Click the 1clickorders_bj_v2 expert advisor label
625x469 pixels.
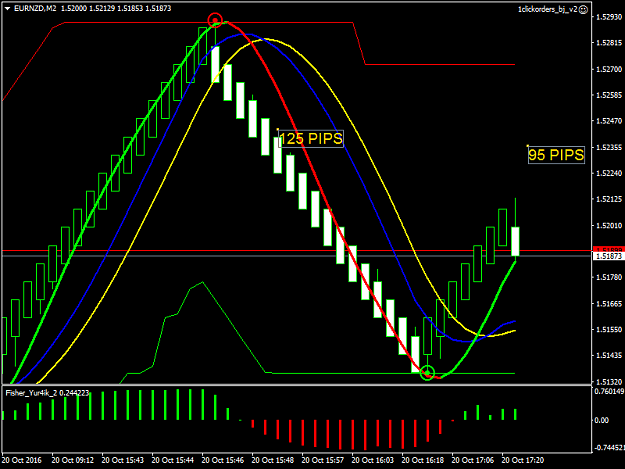pos(548,10)
